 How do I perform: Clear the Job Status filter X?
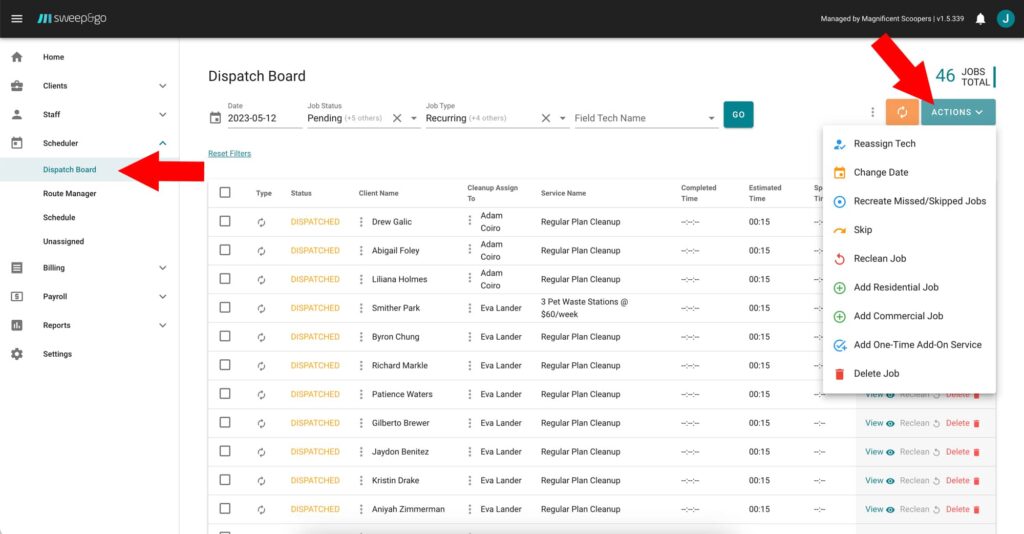[396, 118]
